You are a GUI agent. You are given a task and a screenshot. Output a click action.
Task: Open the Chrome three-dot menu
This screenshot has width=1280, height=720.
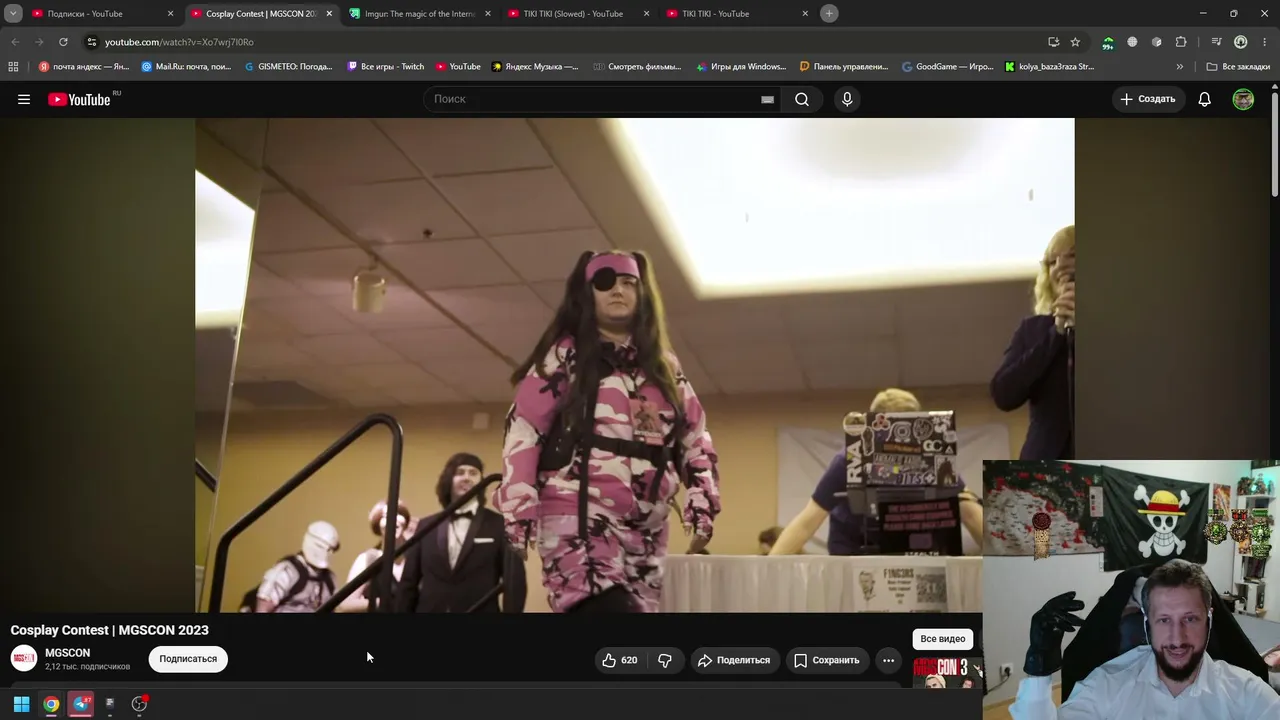point(1265,42)
